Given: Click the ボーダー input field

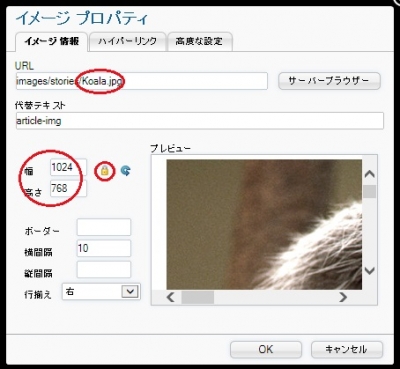Looking at the screenshot, I should [x=104, y=227].
